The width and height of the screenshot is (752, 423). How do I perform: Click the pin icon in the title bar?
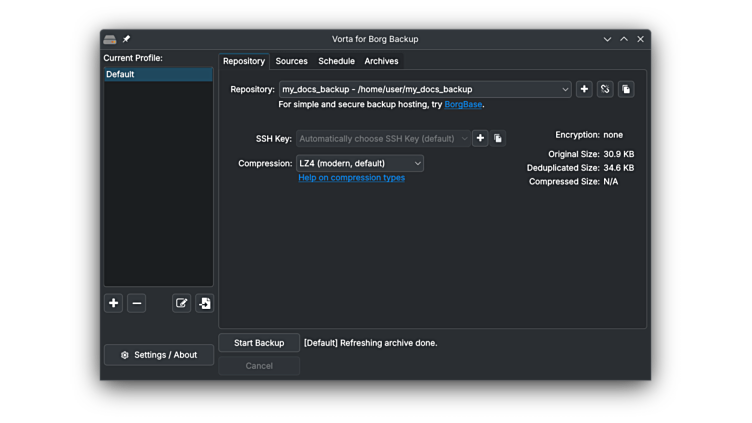click(x=127, y=39)
